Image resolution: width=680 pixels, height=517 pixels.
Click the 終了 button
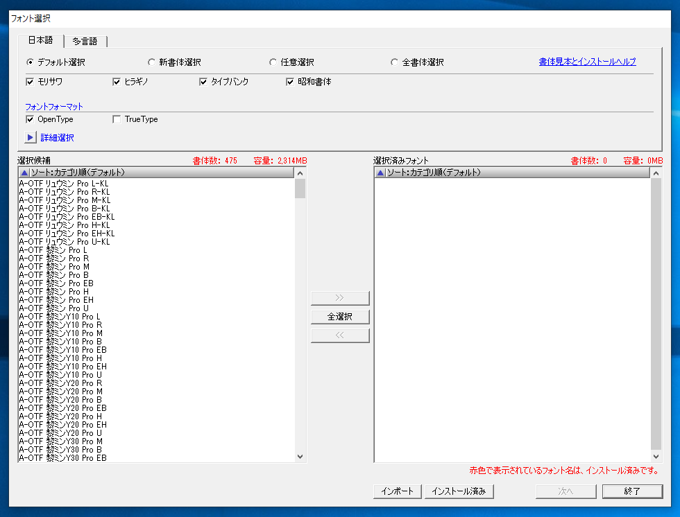(x=632, y=491)
